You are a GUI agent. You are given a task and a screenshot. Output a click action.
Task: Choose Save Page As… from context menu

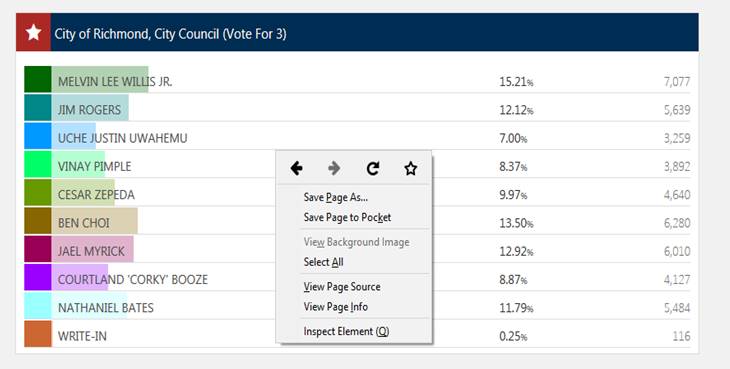coord(336,197)
